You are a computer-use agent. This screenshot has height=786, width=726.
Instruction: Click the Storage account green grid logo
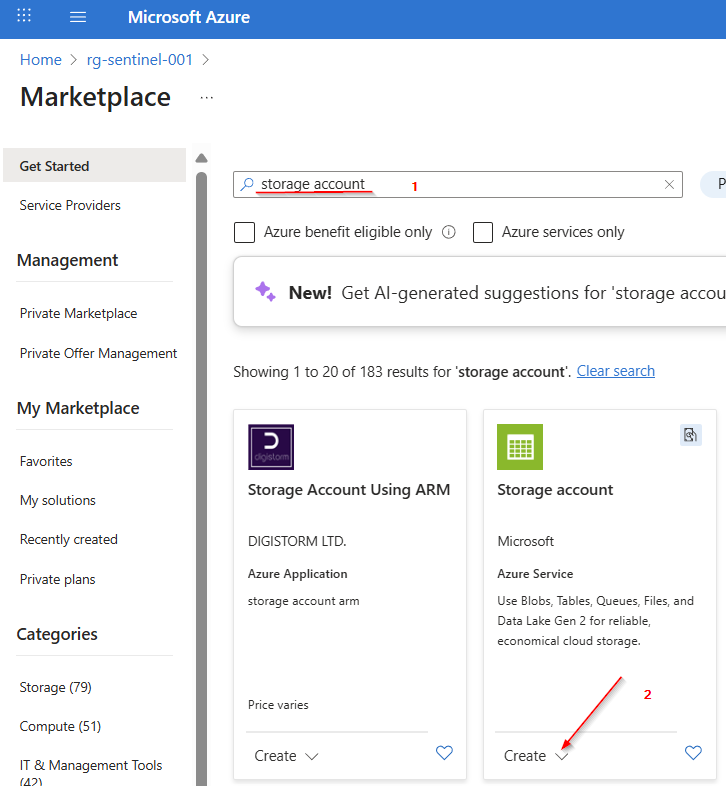520,447
